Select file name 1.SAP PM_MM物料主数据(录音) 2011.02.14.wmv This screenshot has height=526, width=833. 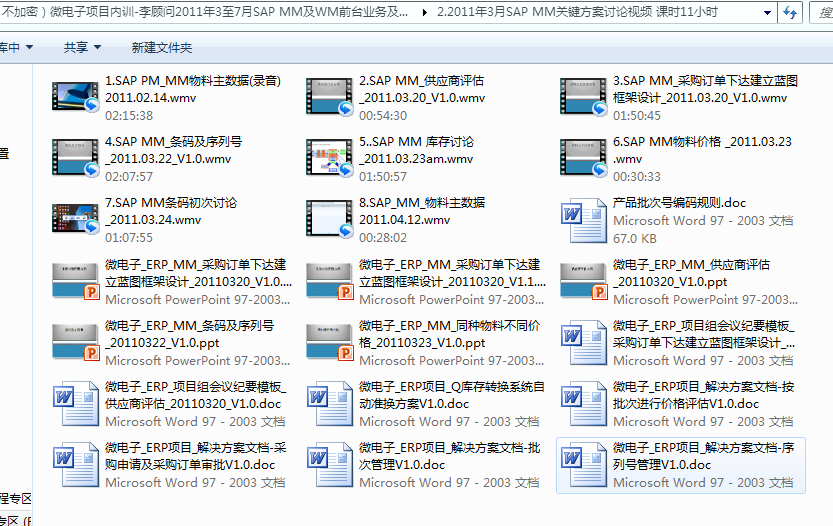193,89
